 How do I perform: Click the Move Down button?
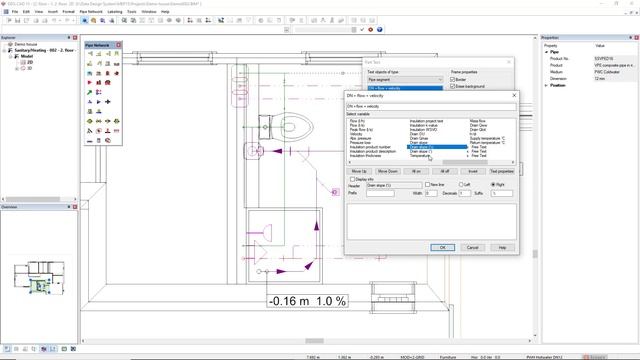(x=388, y=171)
